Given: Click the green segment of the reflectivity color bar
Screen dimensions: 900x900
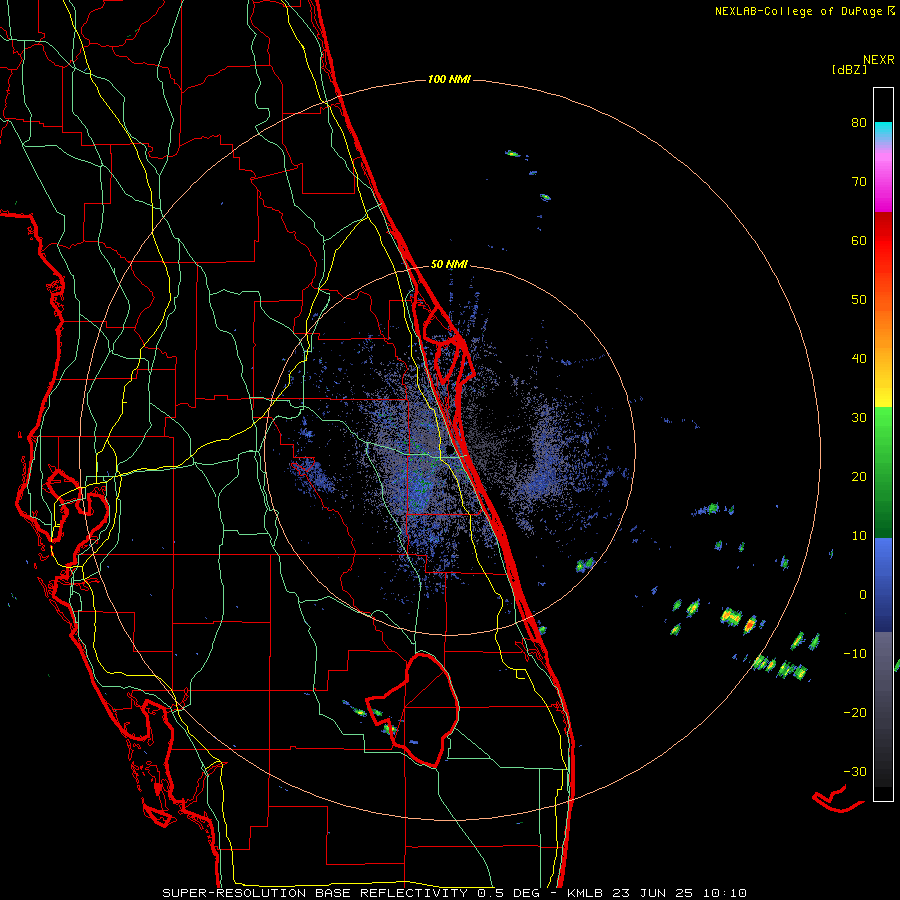Looking at the screenshot, I should click(883, 472).
